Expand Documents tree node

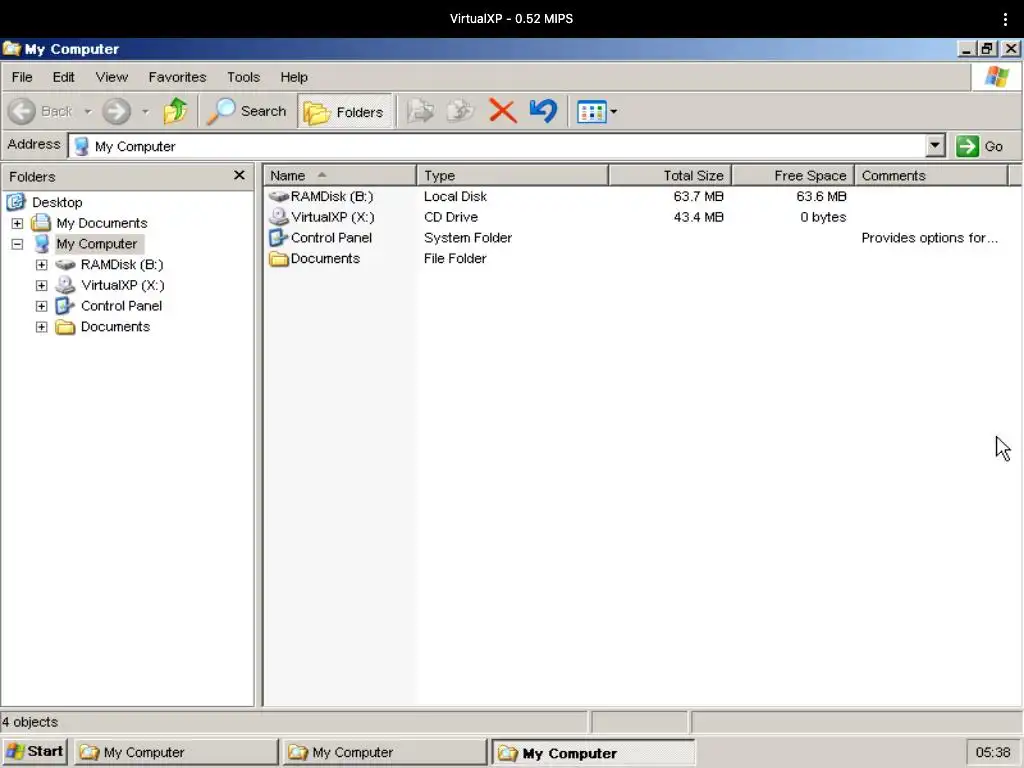(x=41, y=327)
